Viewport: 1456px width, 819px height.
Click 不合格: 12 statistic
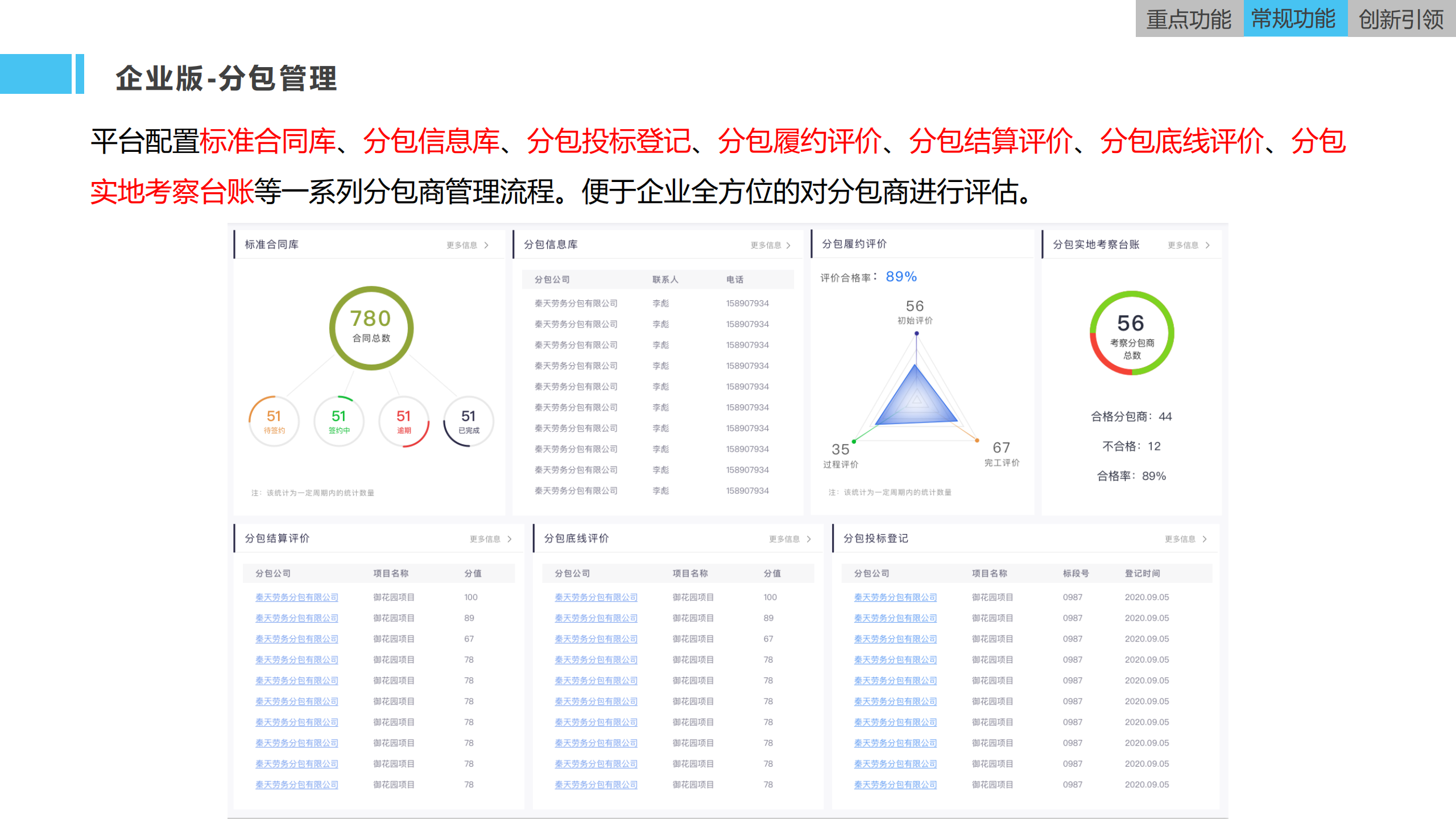coord(1131,446)
